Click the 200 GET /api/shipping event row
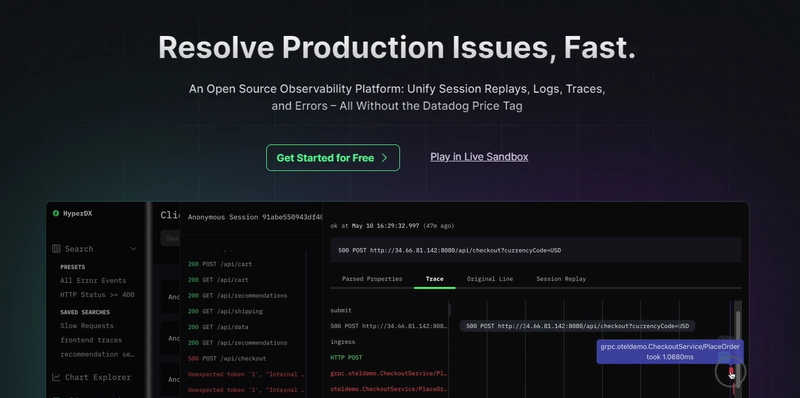The width and height of the screenshot is (800, 398). 225,311
